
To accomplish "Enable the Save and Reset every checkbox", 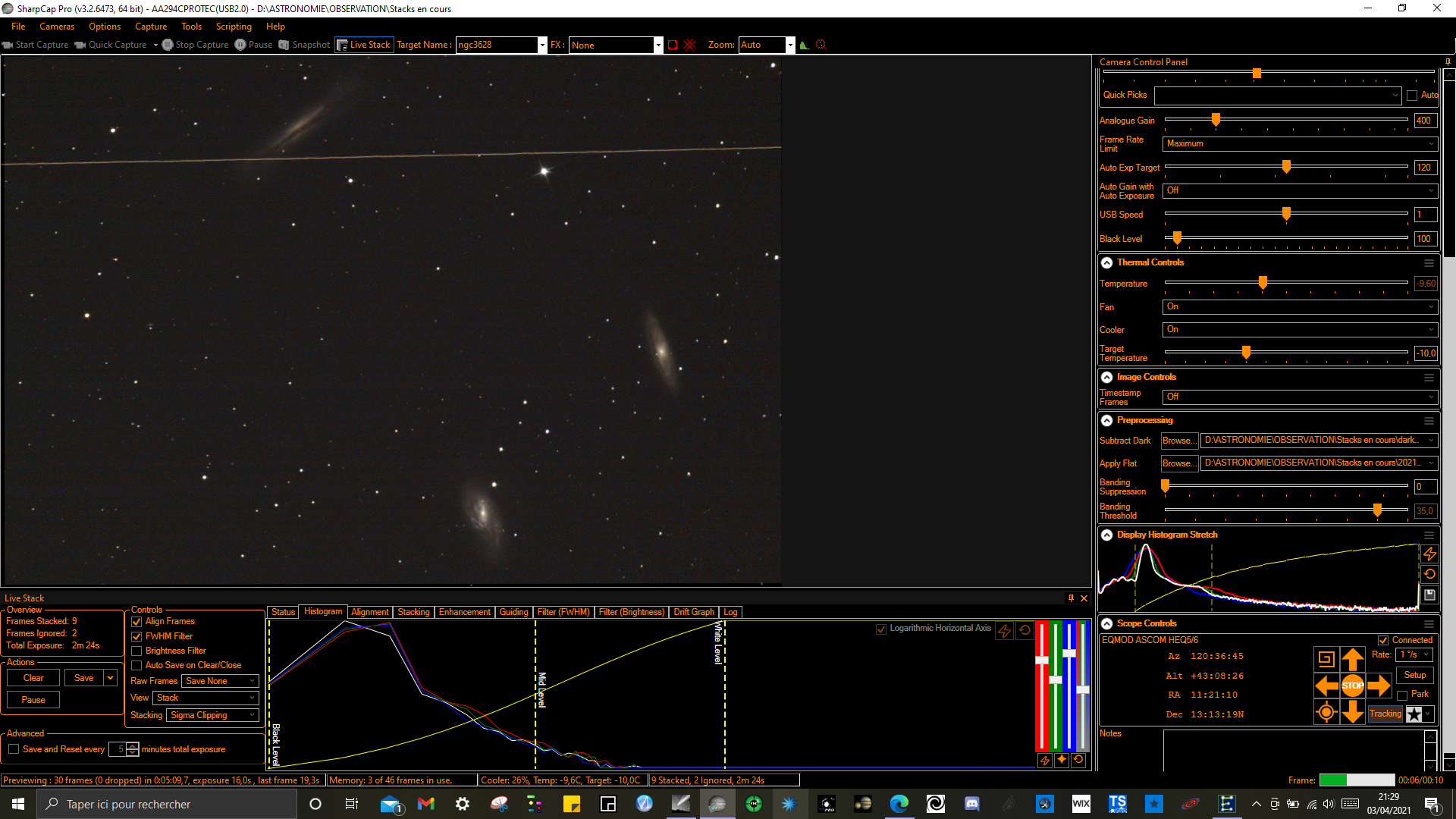I will (14, 749).
